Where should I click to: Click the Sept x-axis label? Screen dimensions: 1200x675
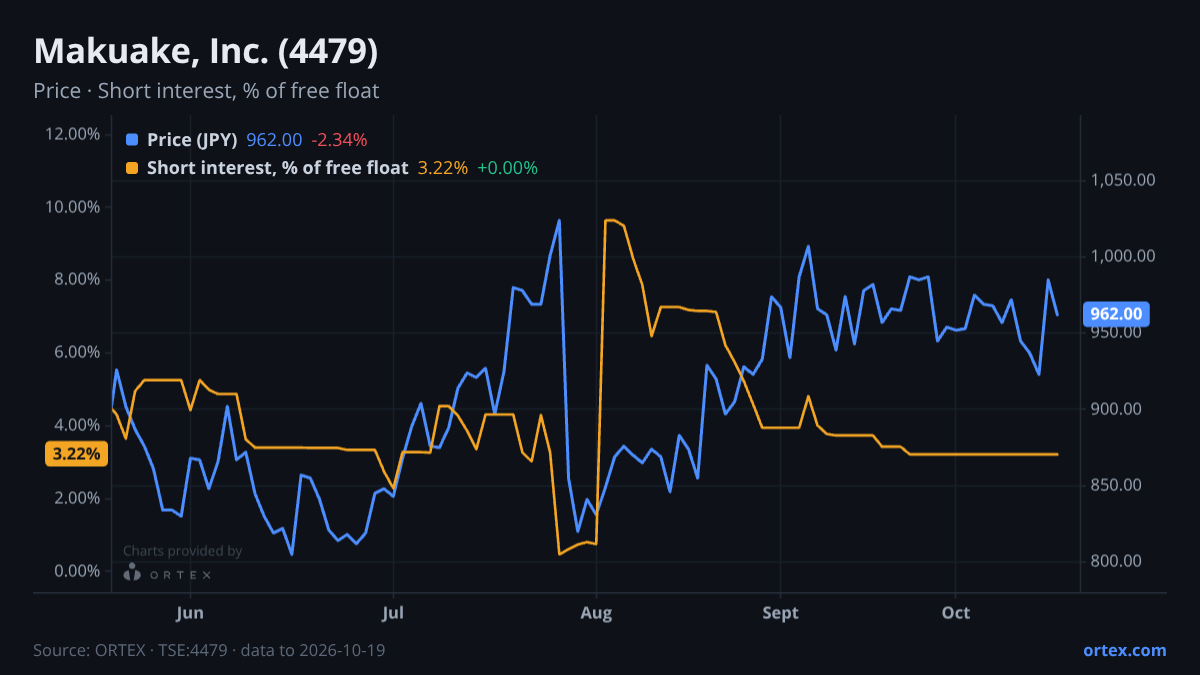780,613
